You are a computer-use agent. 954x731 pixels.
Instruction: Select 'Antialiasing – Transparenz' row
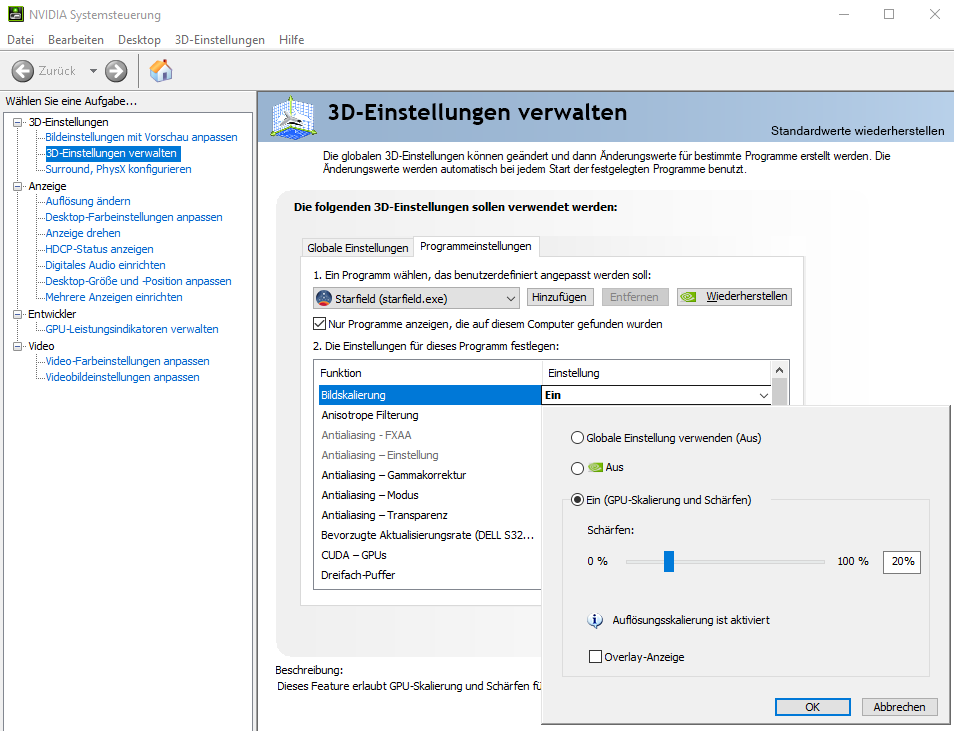[430, 516]
